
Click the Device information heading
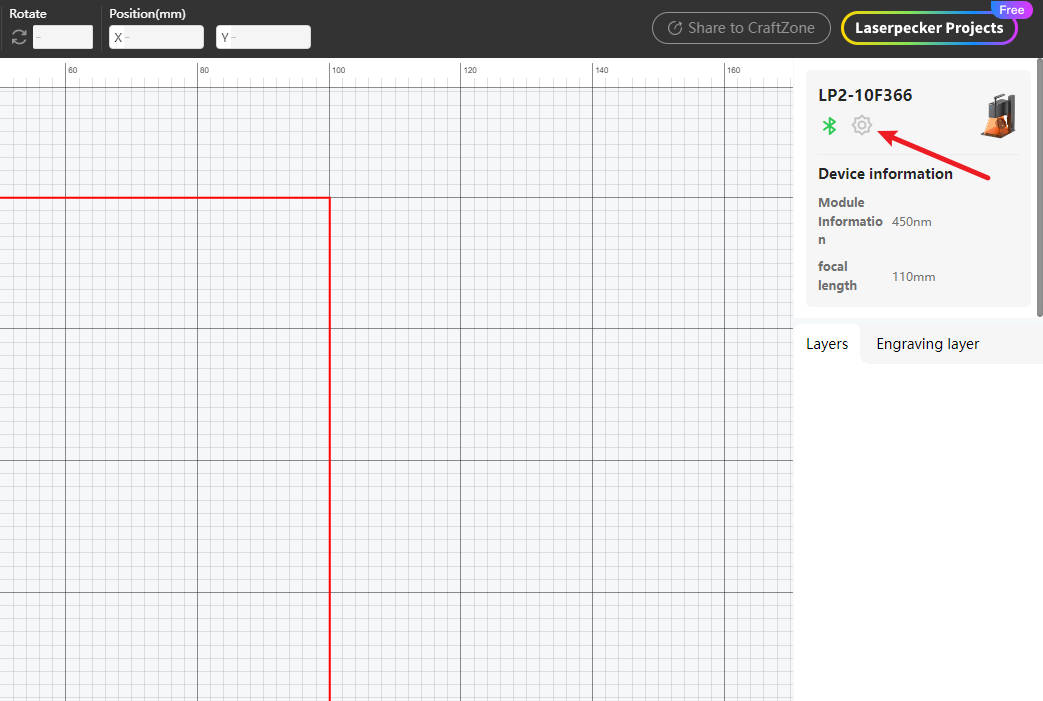(885, 174)
